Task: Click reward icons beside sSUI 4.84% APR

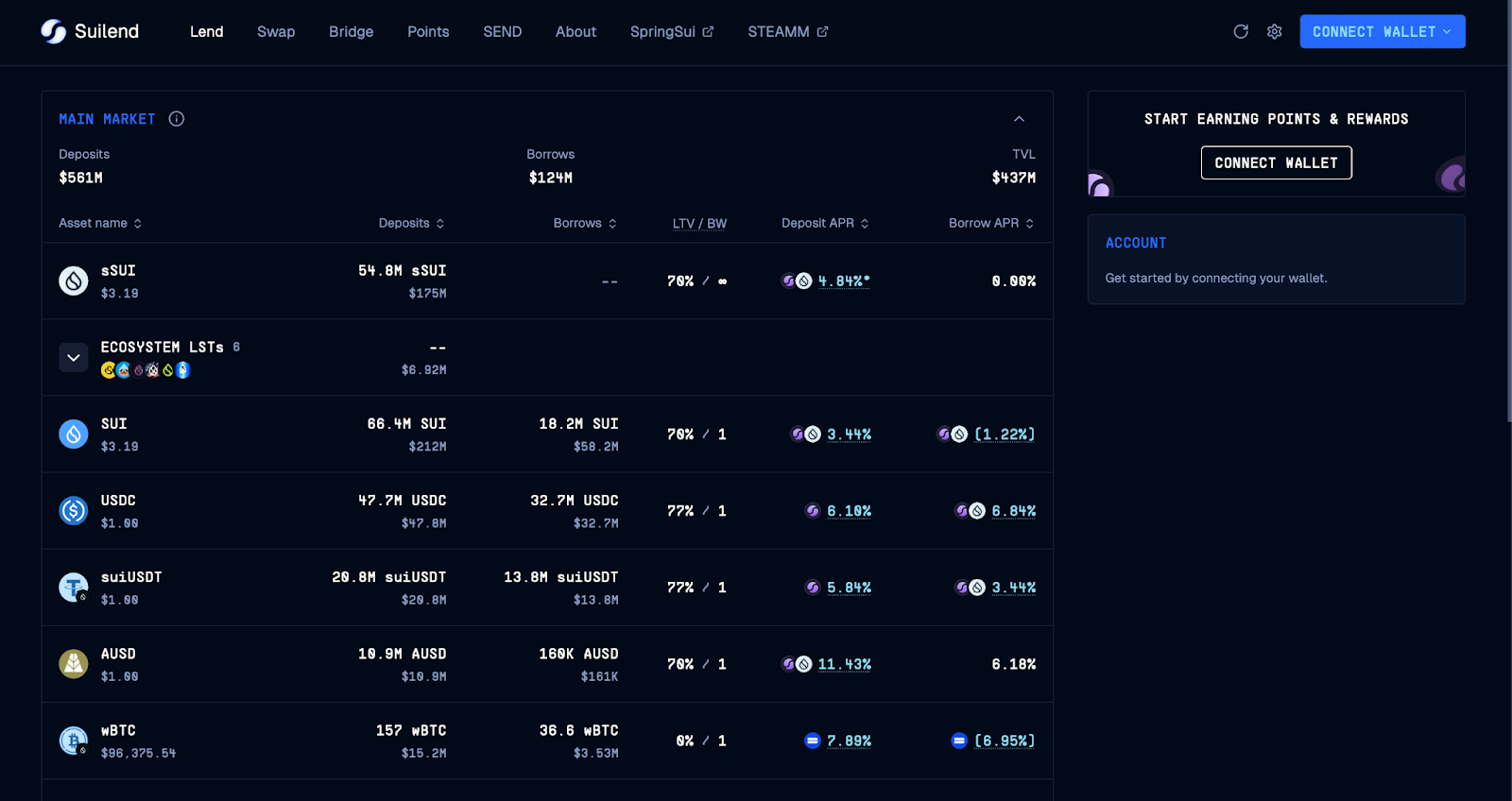Action: [797, 281]
